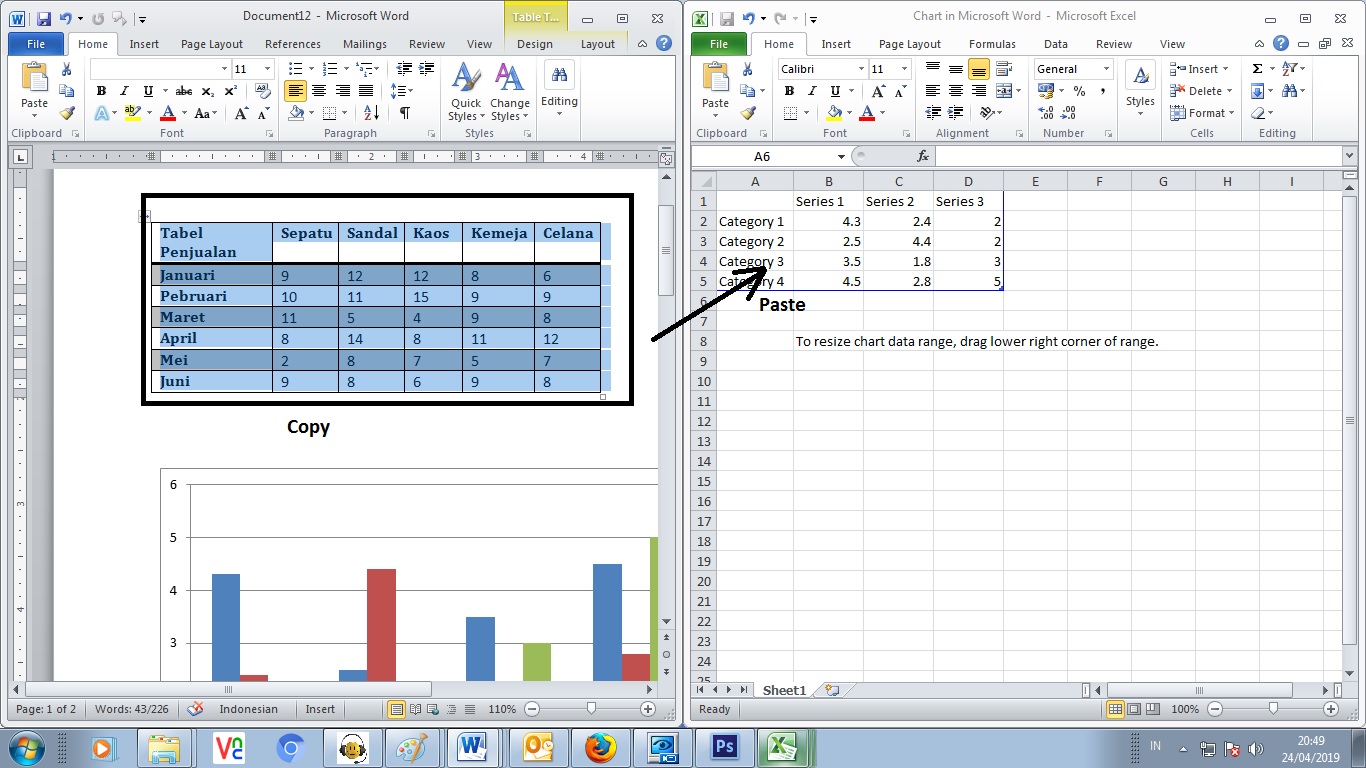Open Excel Data tab
The width and height of the screenshot is (1366, 768).
[x=1056, y=44]
